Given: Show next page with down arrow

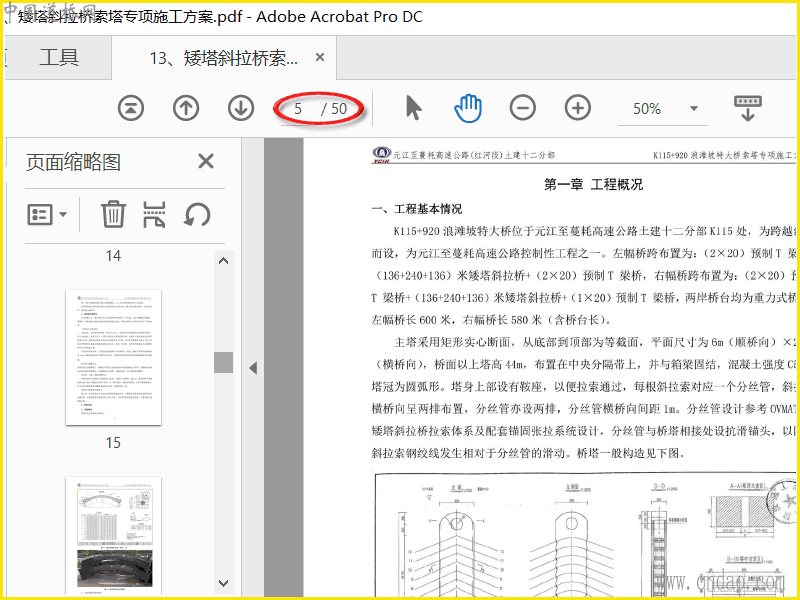Looking at the screenshot, I should [241, 108].
